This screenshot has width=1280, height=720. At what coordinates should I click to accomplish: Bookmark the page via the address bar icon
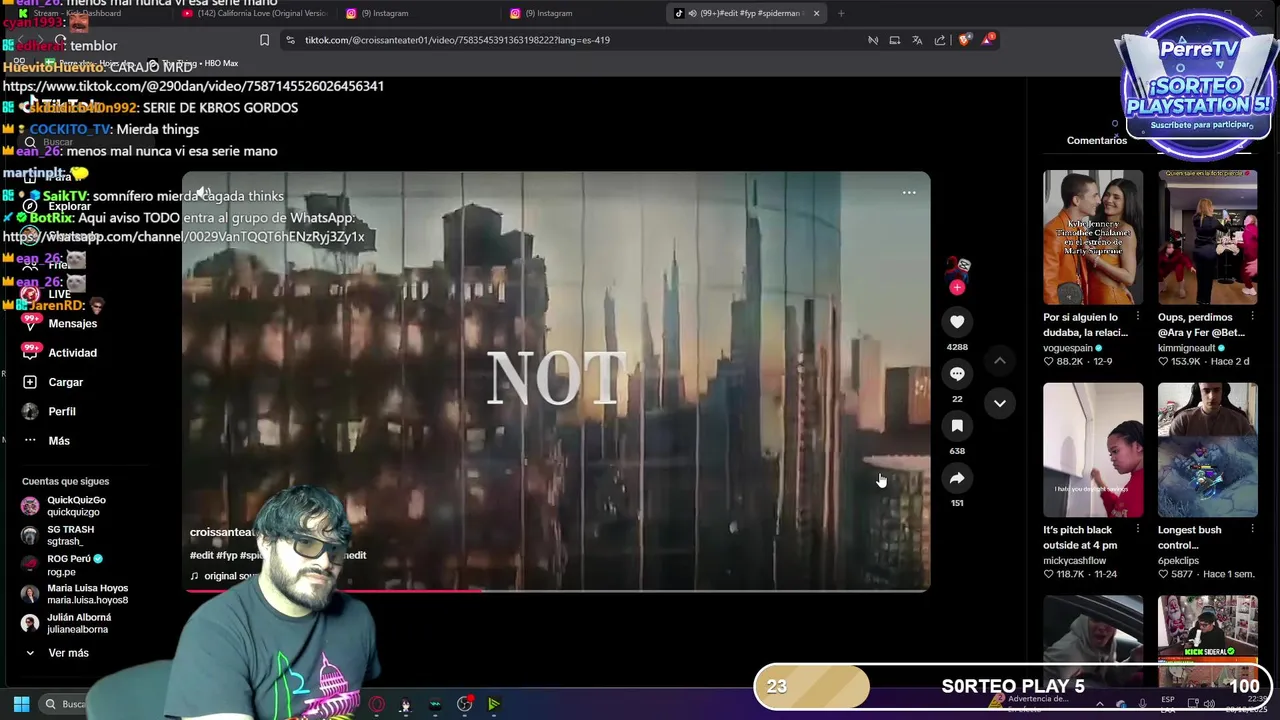(x=264, y=40)
